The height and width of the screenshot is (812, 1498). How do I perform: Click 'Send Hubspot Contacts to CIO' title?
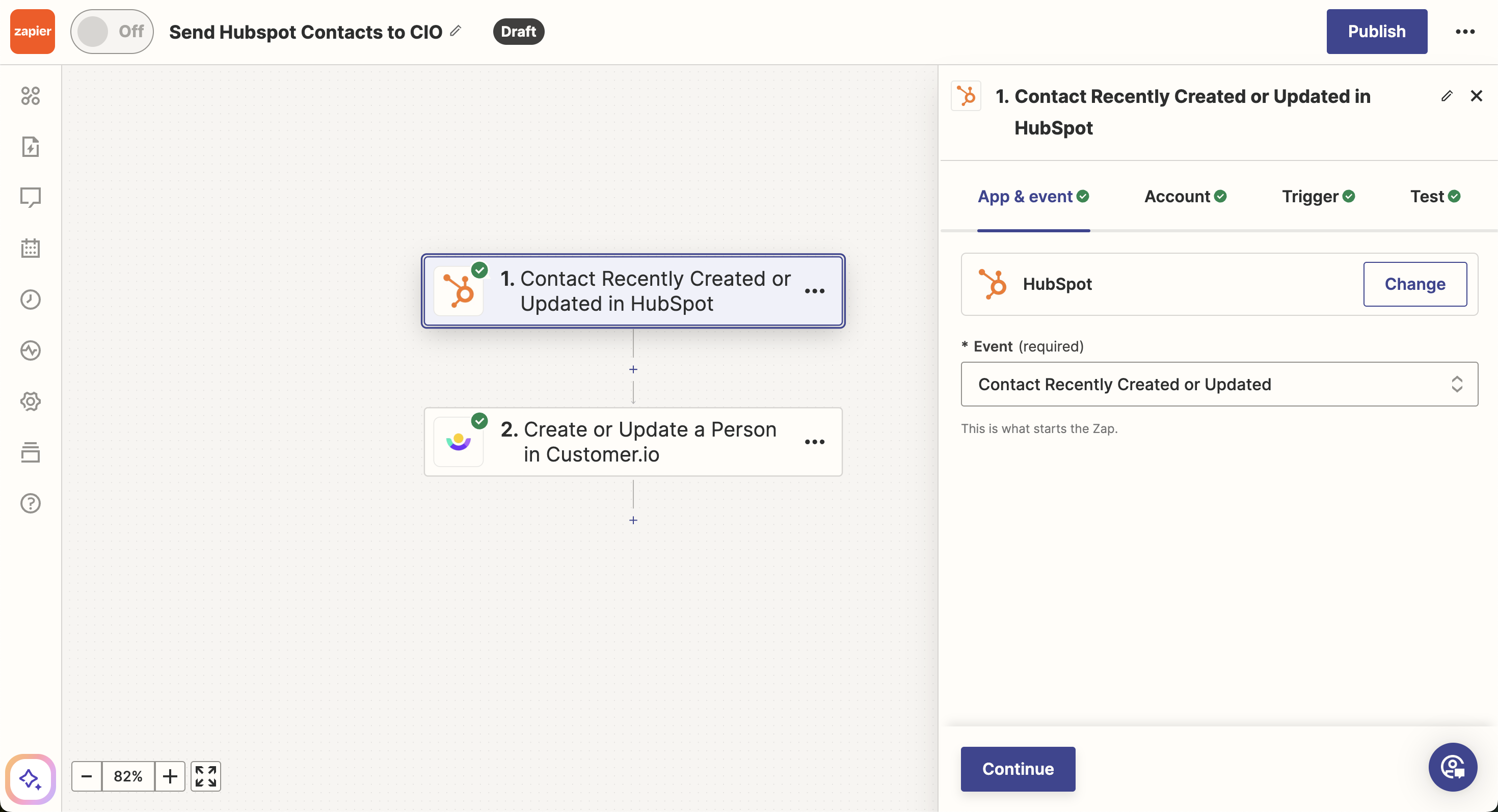click(306, 32)
